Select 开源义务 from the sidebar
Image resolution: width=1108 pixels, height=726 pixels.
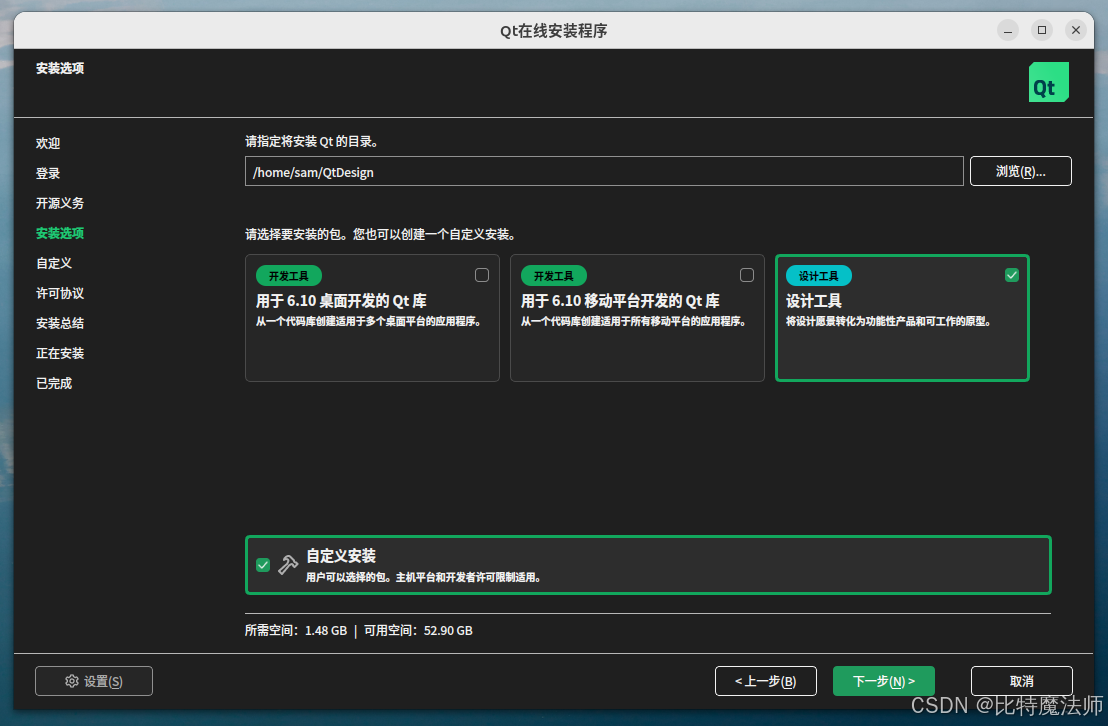click(x=59, y=203)
